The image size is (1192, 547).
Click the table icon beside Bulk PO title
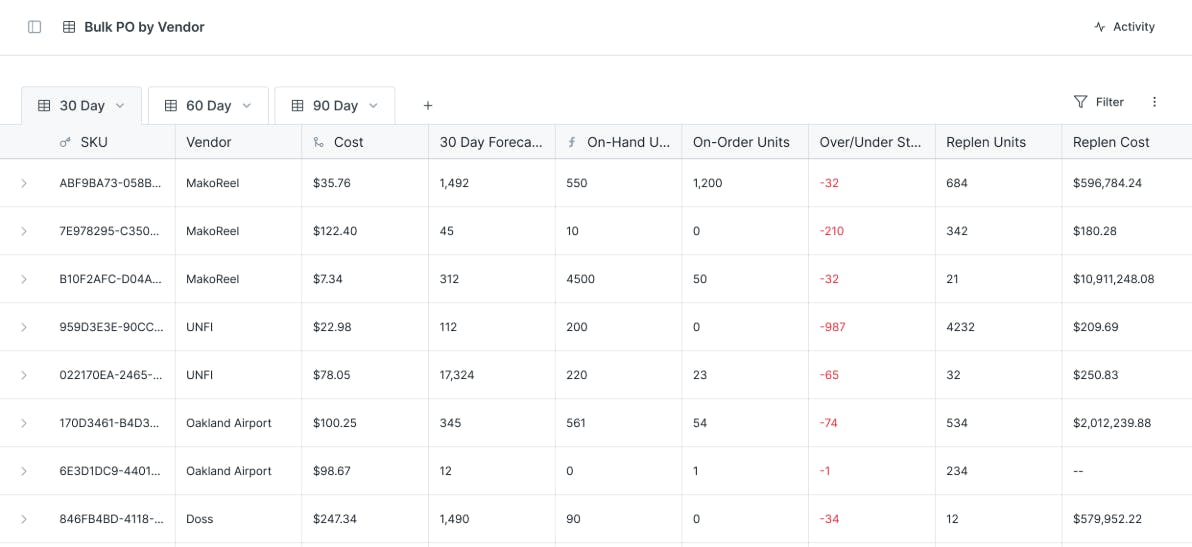click(69, 27)
